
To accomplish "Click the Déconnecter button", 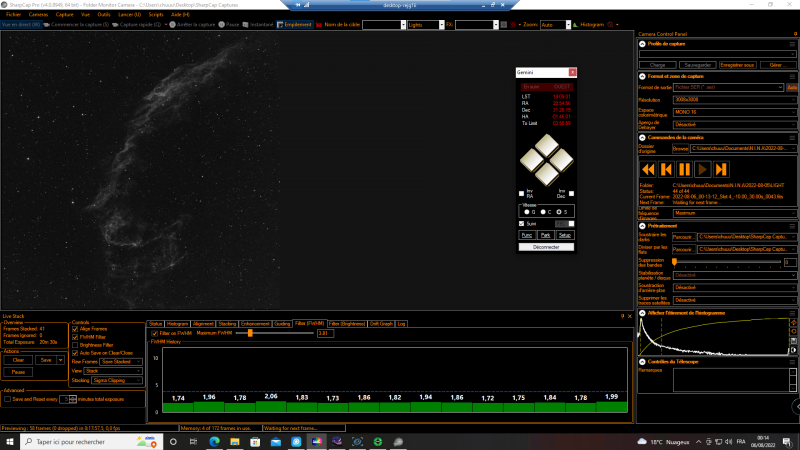I will click(x=546, y=247).
